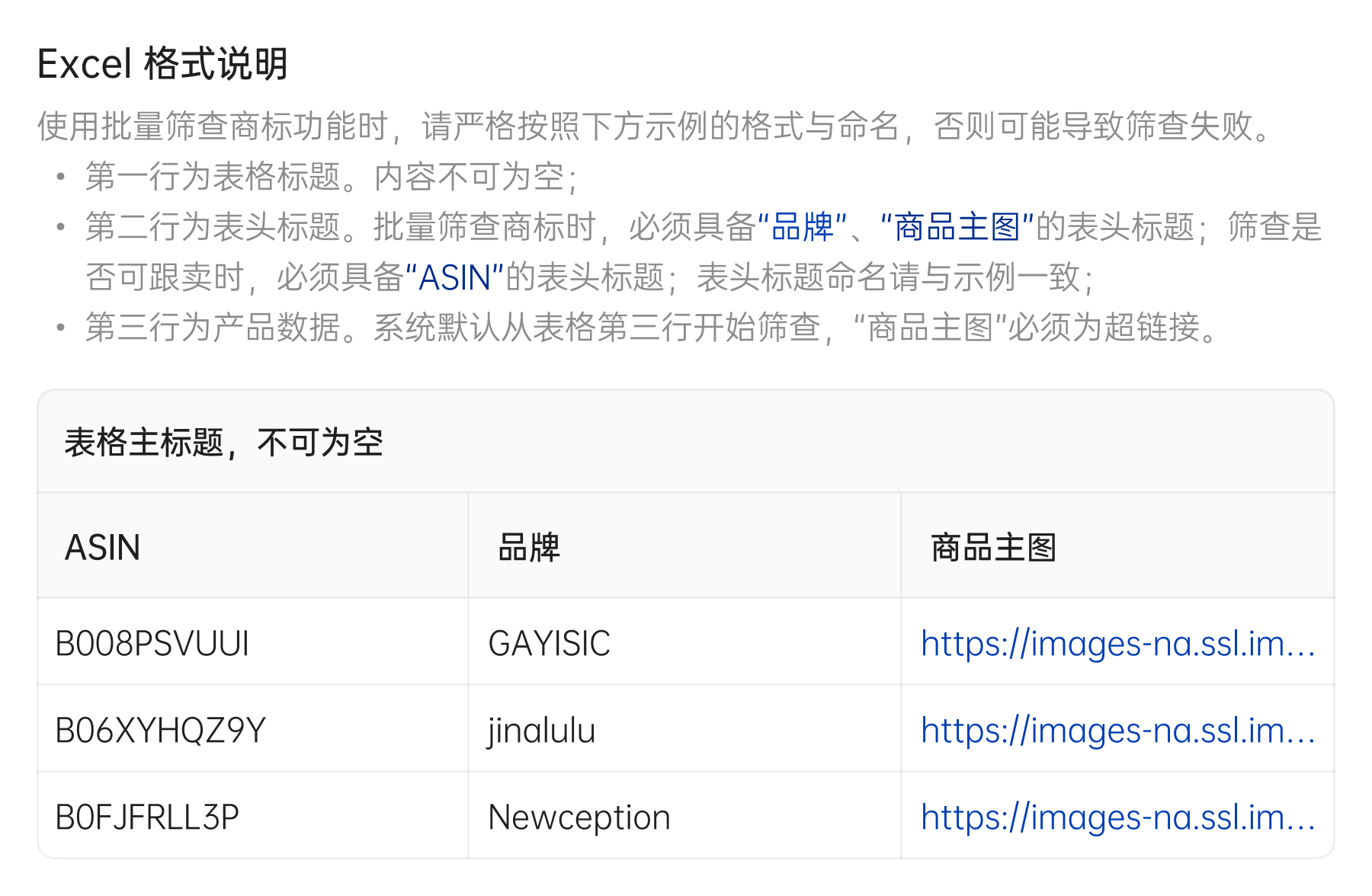
Task: Click the Newception brand cell
Action: (x=579, y=818)
